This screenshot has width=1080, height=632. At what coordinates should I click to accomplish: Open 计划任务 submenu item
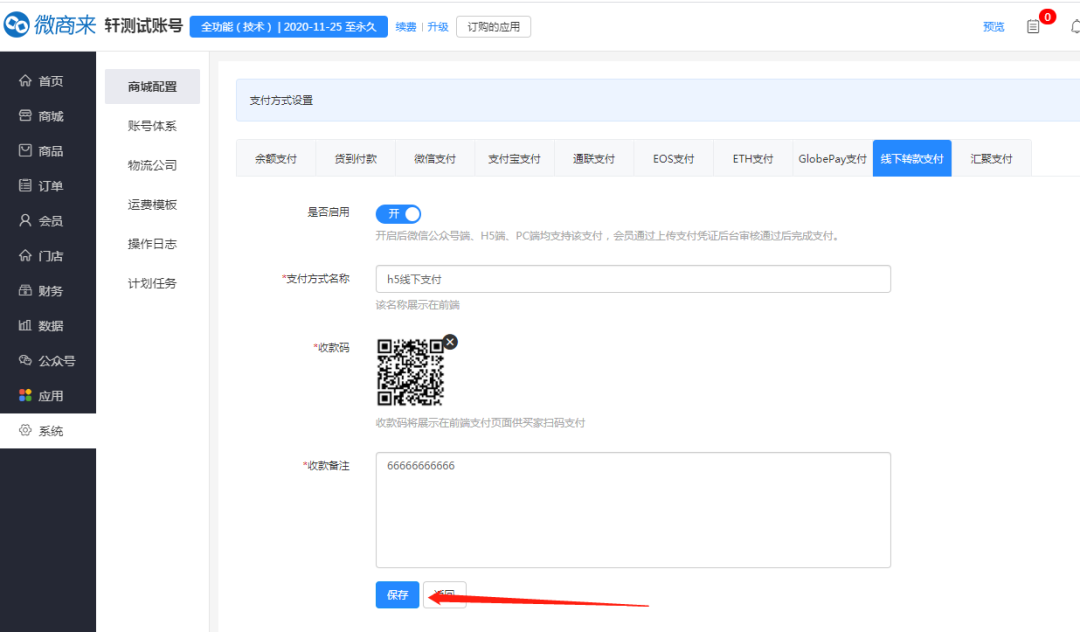[x=152, y=283]
